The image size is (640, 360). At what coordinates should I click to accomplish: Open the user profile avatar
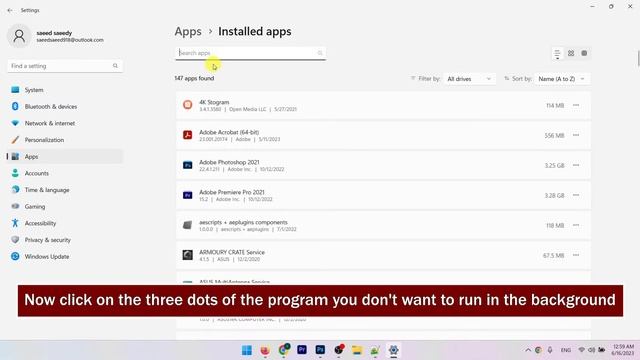coord(19,36)
